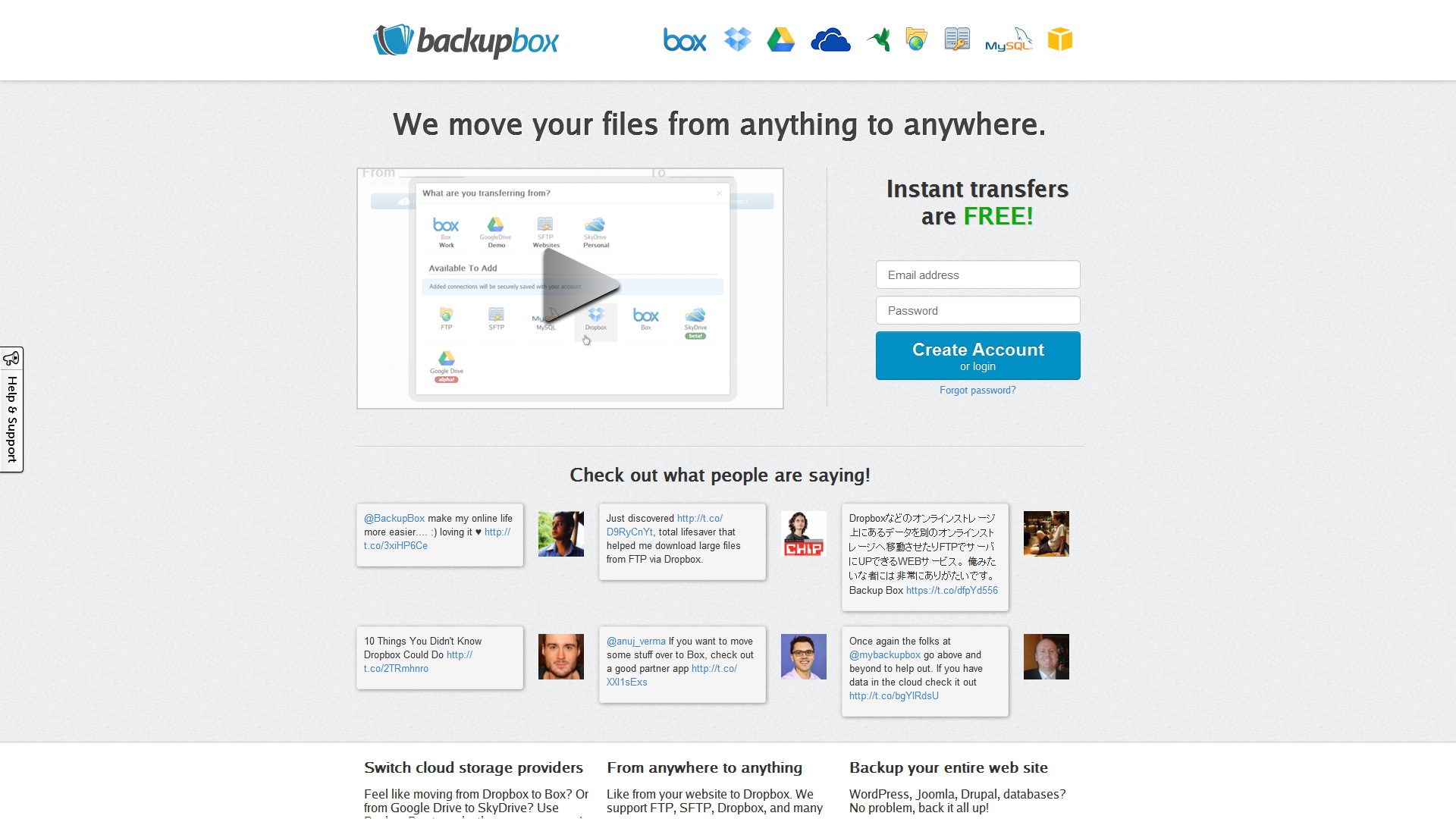Select the email address input field
Viewport: 1456px width, 819px height.
coord(978,275)
